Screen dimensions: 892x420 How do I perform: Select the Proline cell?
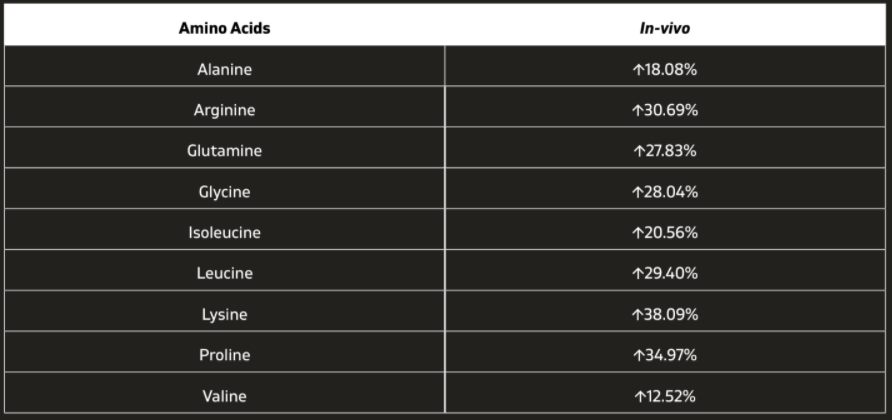coord(224,355)
